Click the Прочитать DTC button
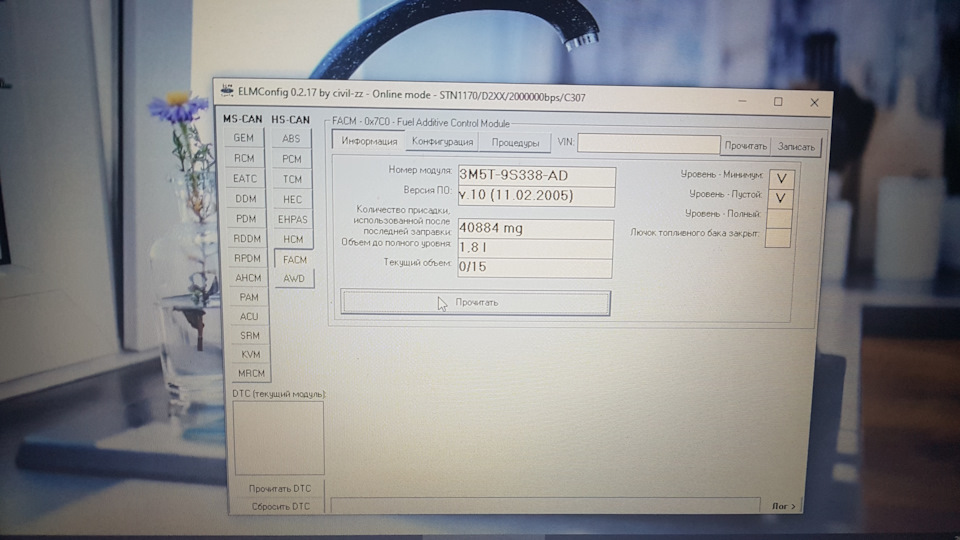The image size is (960, 540). tap(280, 489)
